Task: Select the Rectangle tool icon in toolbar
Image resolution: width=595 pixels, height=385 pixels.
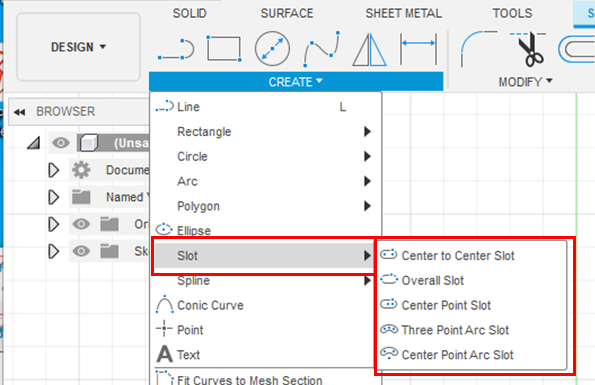Action: [224, 49]
